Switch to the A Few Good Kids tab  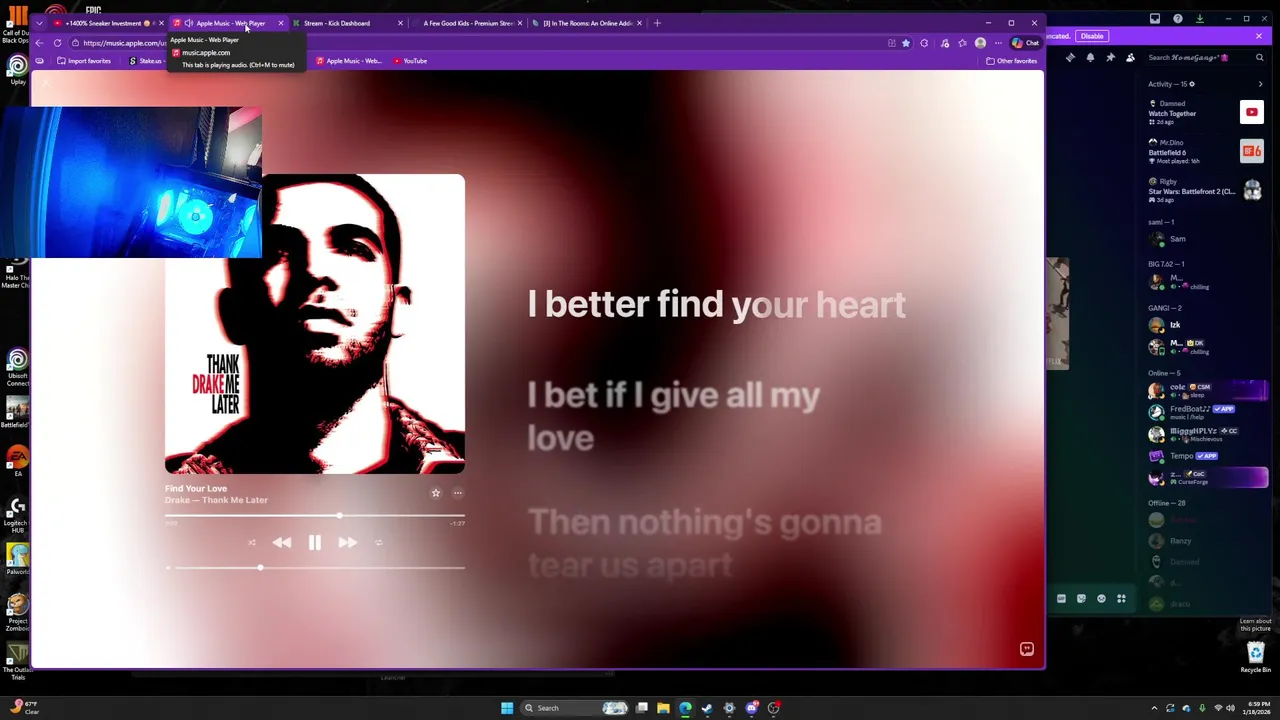point(465,23)
